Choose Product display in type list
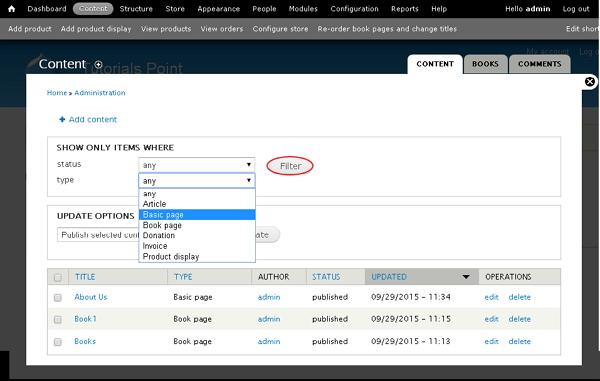Screen dimensions: 600x381 point(197,257)
